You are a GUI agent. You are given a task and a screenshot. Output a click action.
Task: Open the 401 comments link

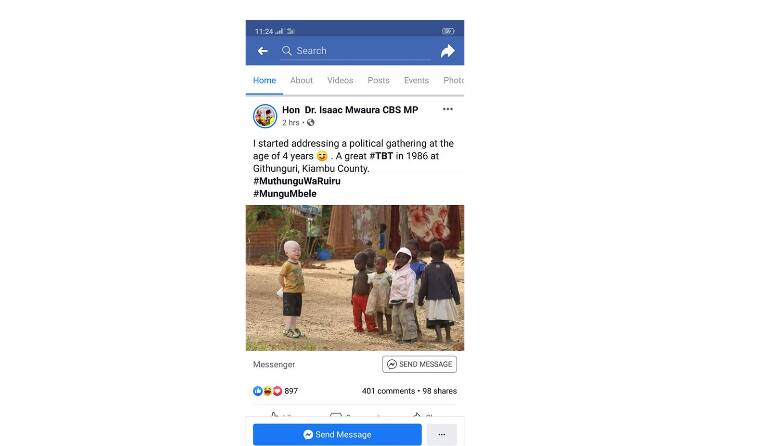[388, 391]
